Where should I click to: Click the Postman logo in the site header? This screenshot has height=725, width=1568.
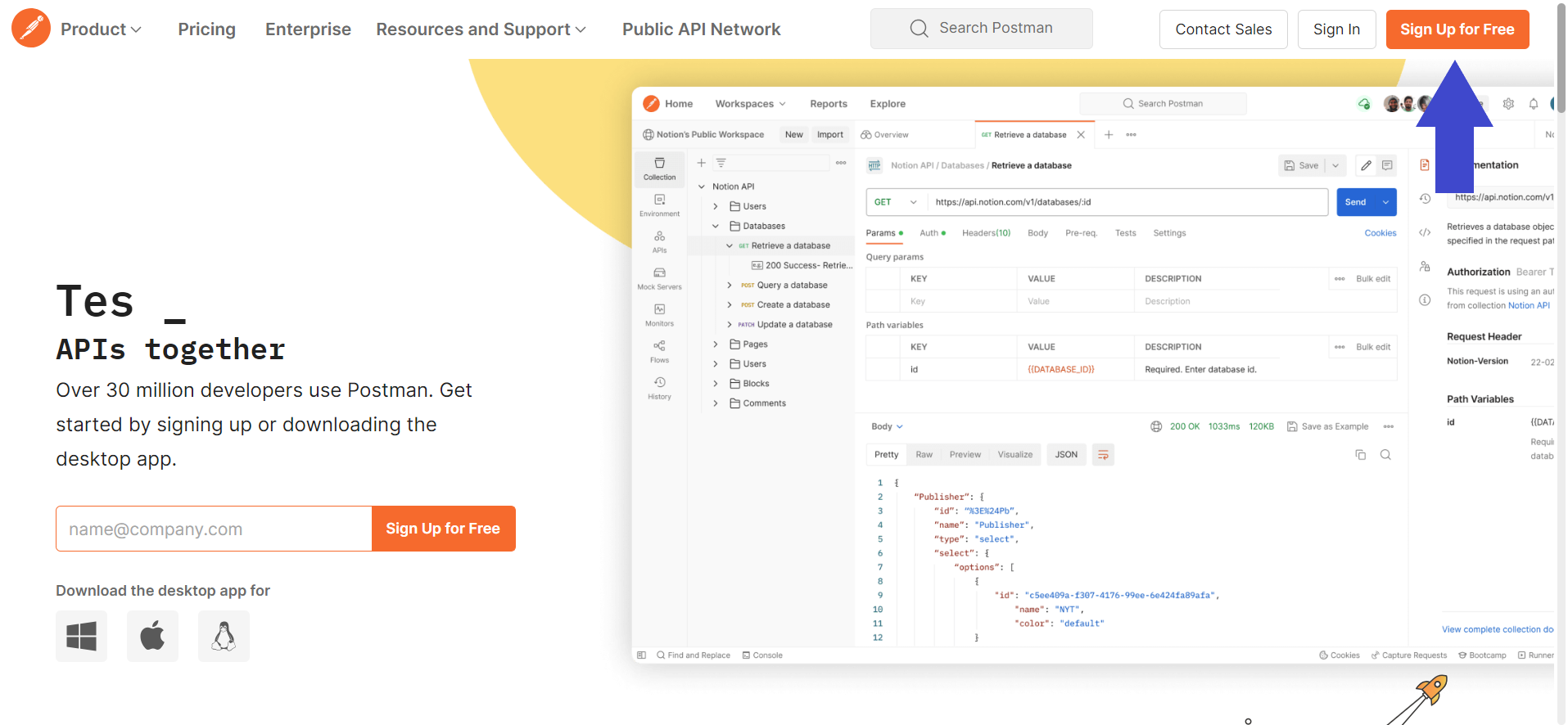pyautogui.click(x=31, y=29)
